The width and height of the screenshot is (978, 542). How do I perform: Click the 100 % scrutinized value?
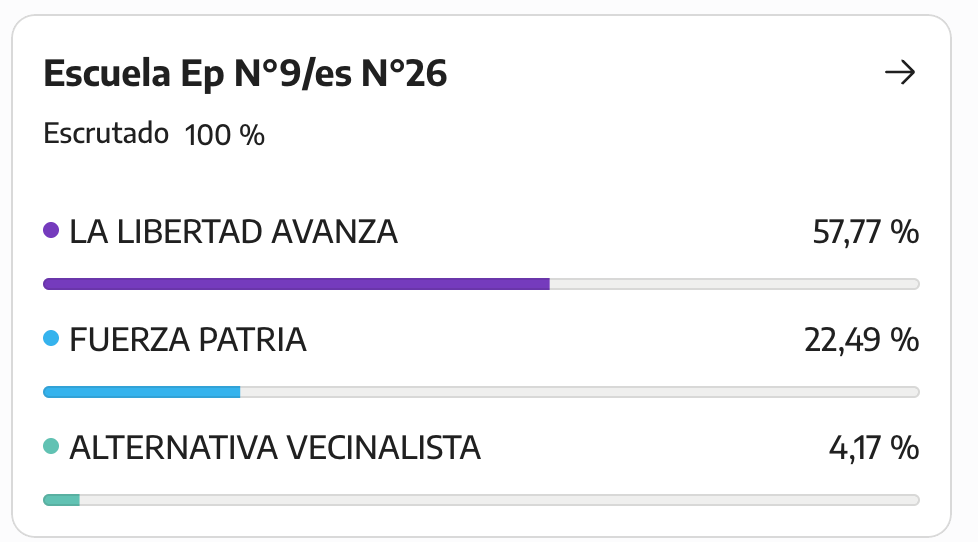(x=225, y=135)
